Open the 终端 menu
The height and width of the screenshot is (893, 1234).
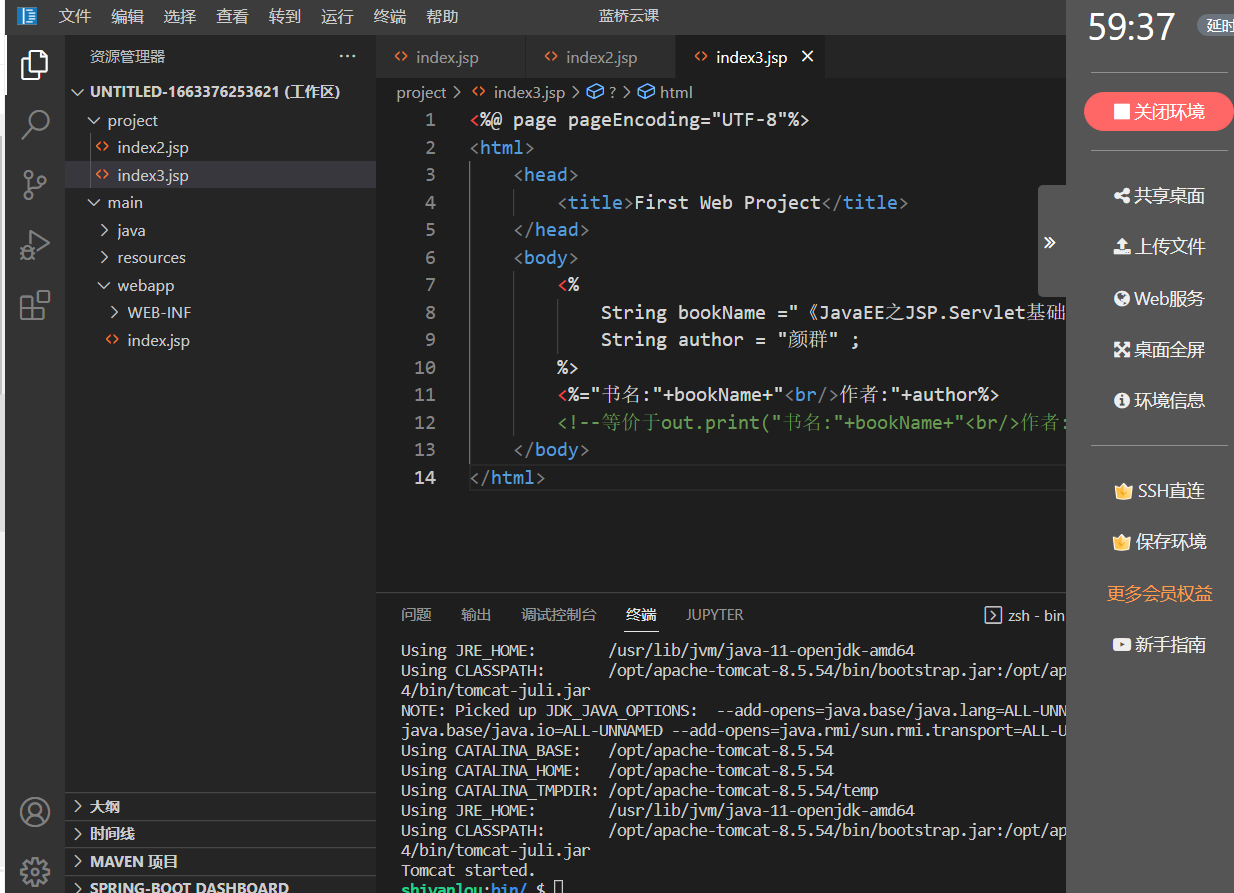pyautogui.click(x=390, y=16)
